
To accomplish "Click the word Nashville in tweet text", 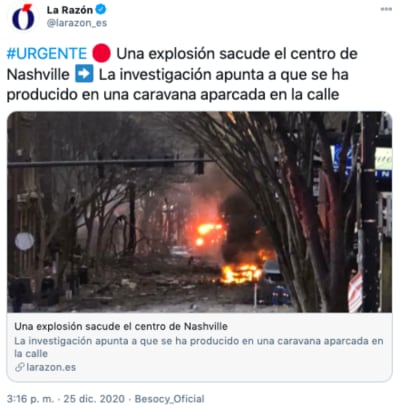I will (38, 74).
